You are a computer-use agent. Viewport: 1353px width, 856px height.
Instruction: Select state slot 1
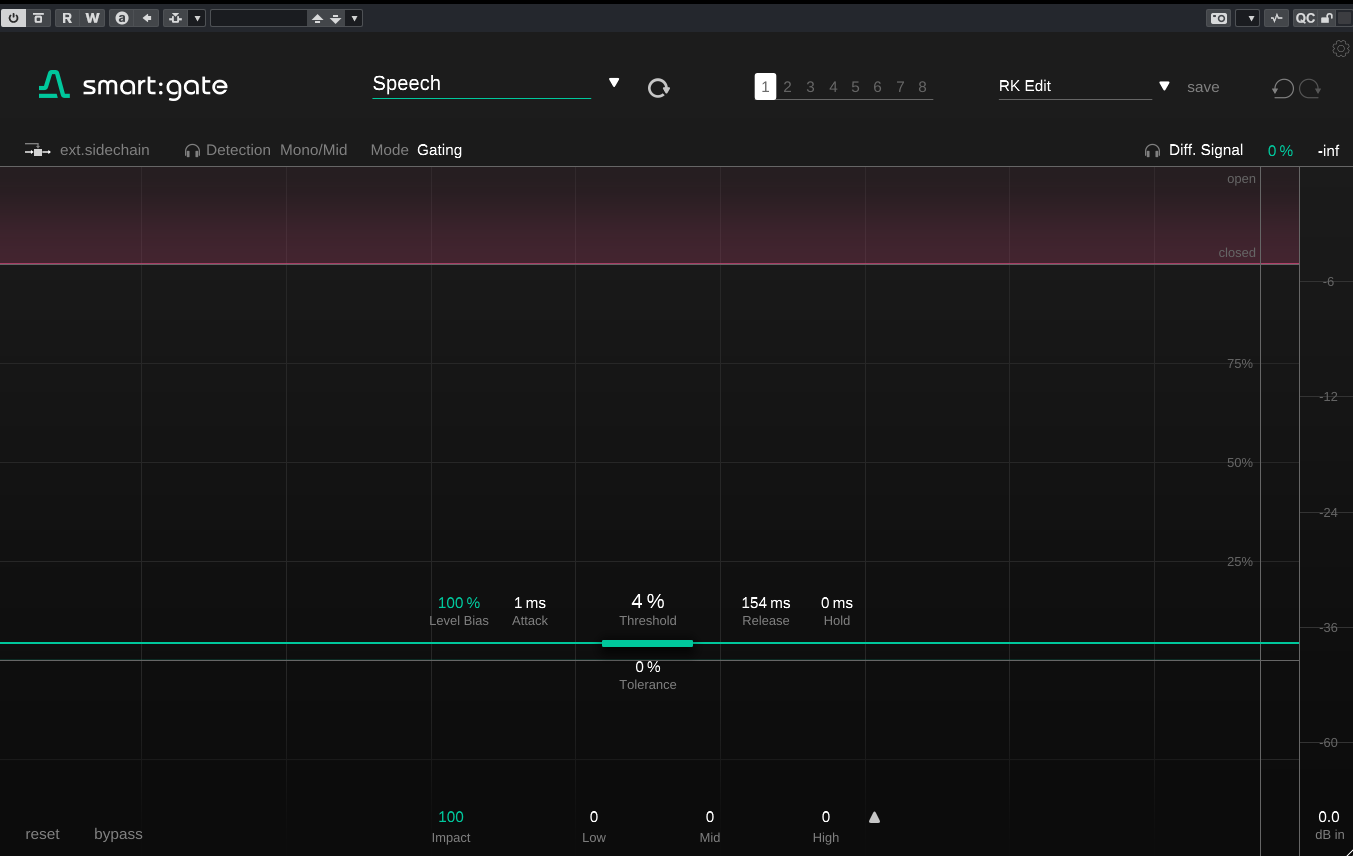pos(765,87)
